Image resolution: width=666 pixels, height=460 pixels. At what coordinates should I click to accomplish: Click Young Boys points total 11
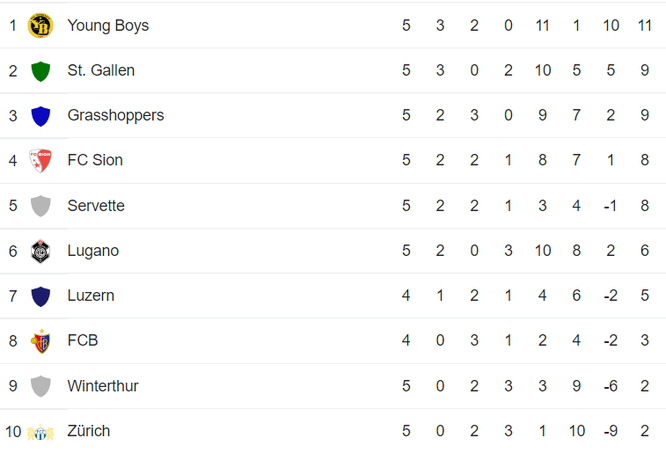[x=644, y=25]
